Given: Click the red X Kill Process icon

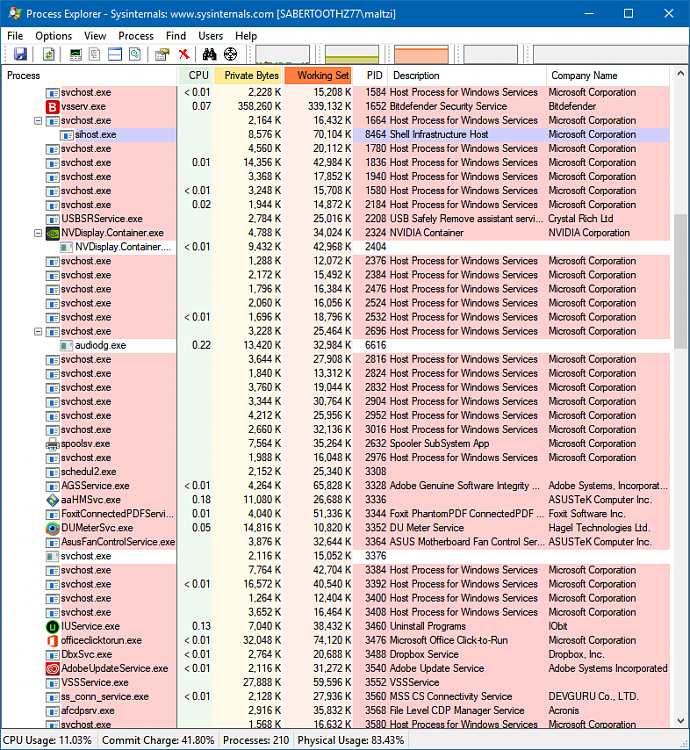Looking at the screenshot, I should [x=184, y=54].
